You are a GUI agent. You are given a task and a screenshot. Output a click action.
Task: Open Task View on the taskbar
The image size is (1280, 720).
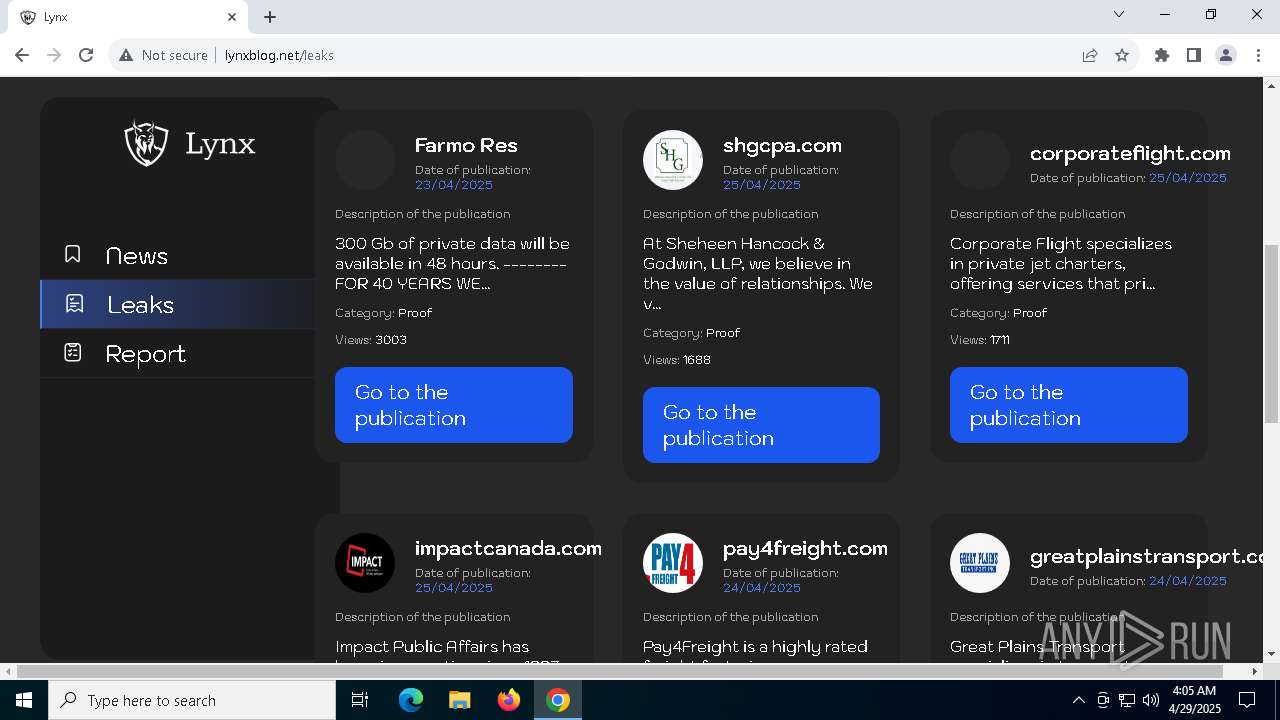(x=360, y=700)
